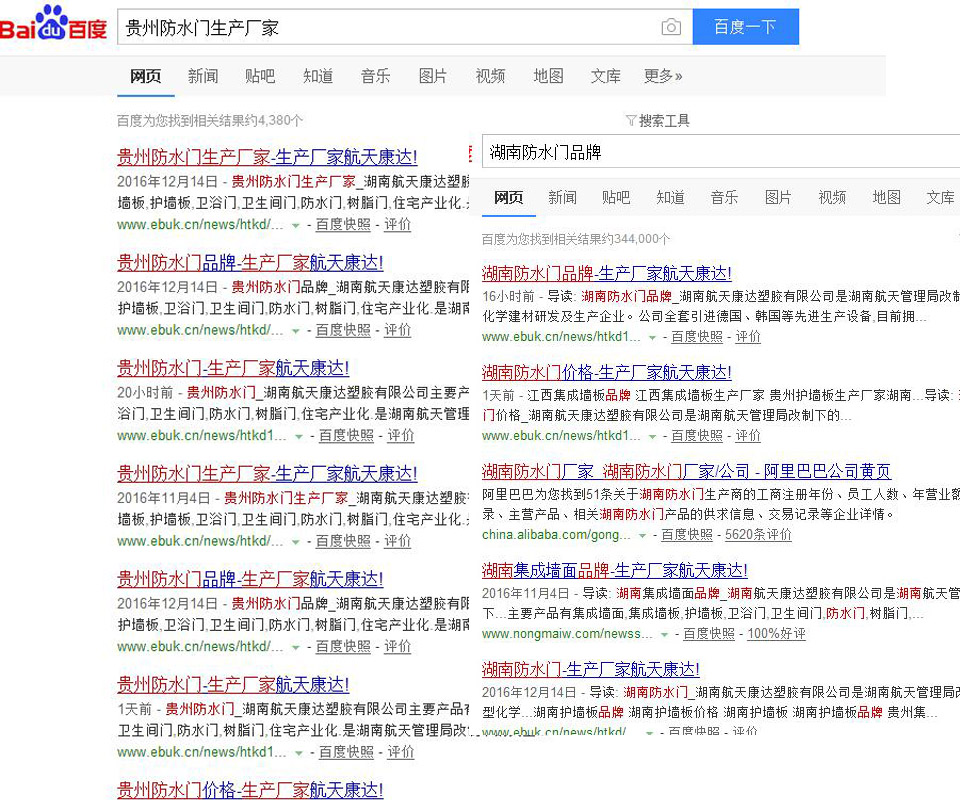Open 百度快照 for the nongmaiw.com result
The width and height of the screenshot is (960, 800).
pos(709,634)
